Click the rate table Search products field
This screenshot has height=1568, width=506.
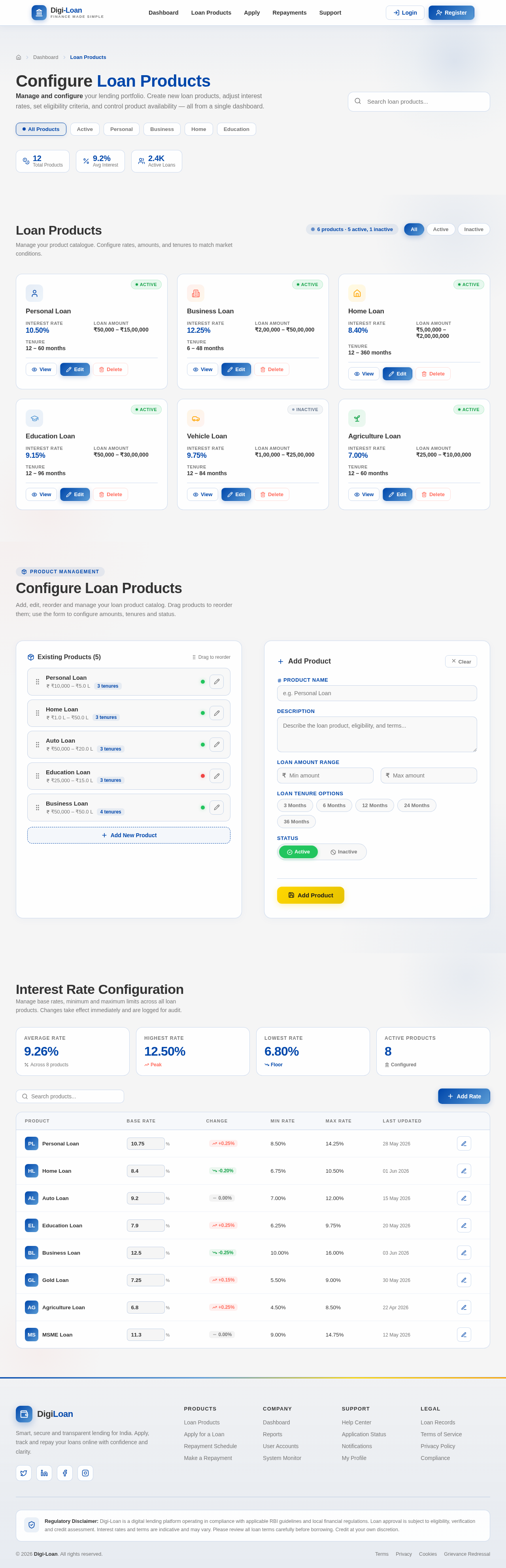[x=70, y=1096]
